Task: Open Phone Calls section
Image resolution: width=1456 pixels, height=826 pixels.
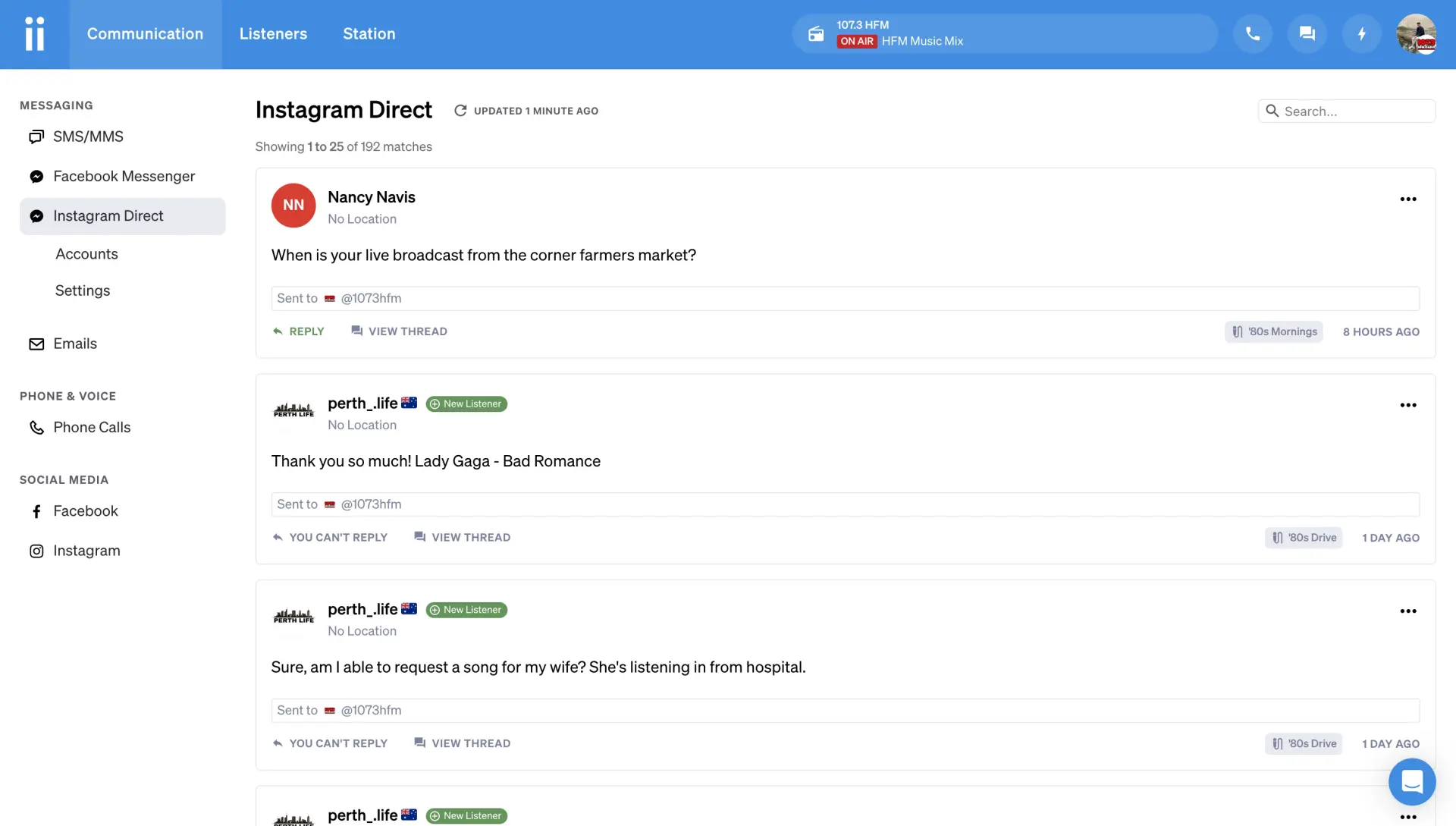Action: coord(92,427)
